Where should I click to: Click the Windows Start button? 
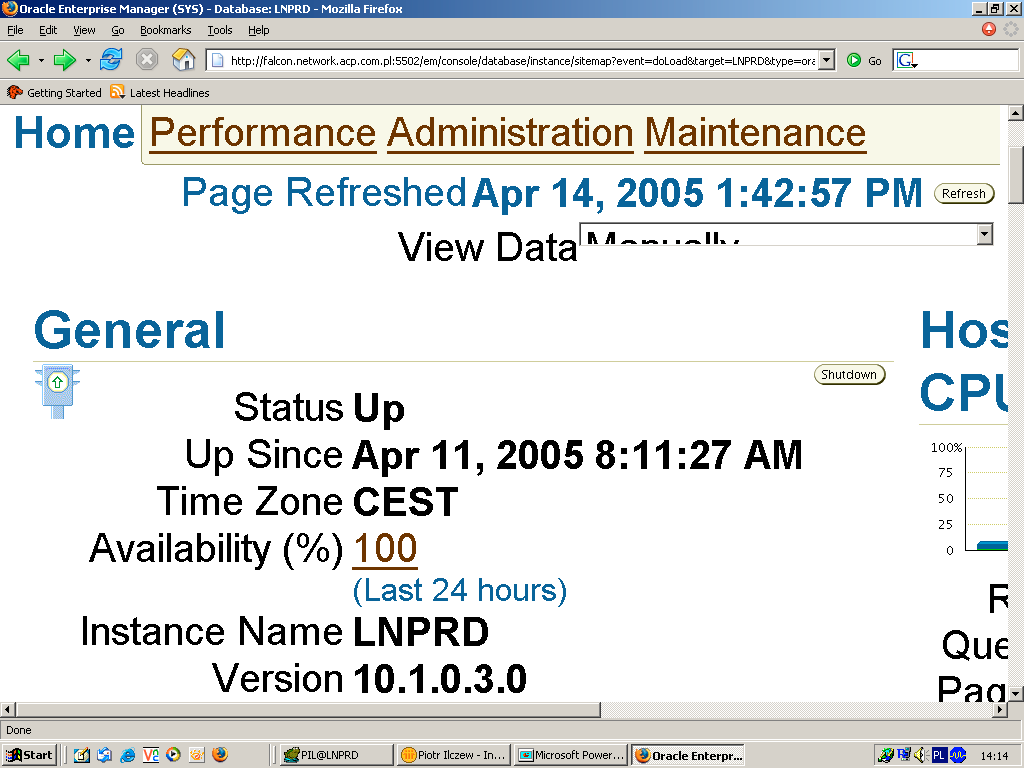[29, 755]
